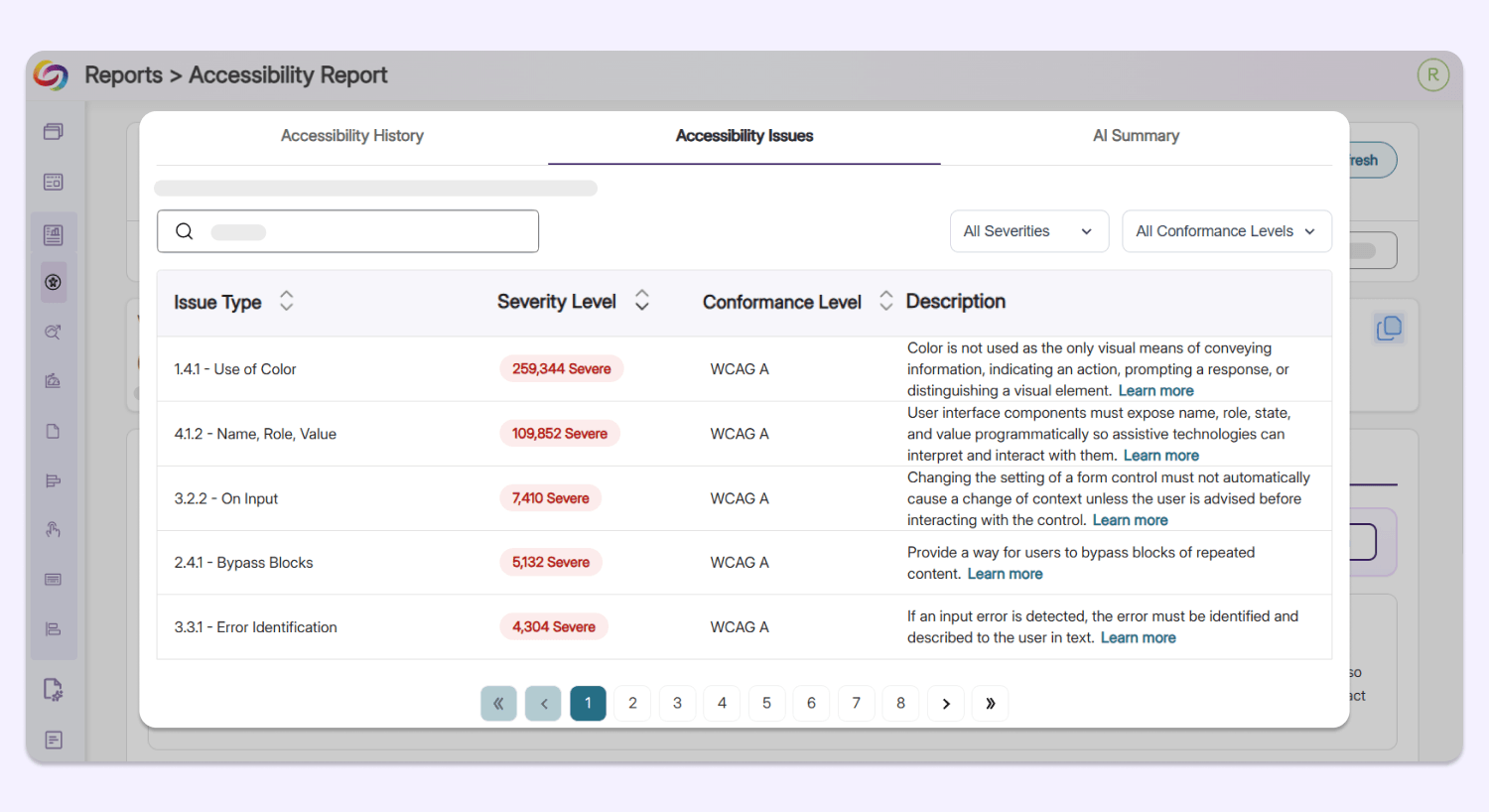Sort by Issue Type column arrows
The height and width of the screenshot is (812, 1489).
coord(286,301)
